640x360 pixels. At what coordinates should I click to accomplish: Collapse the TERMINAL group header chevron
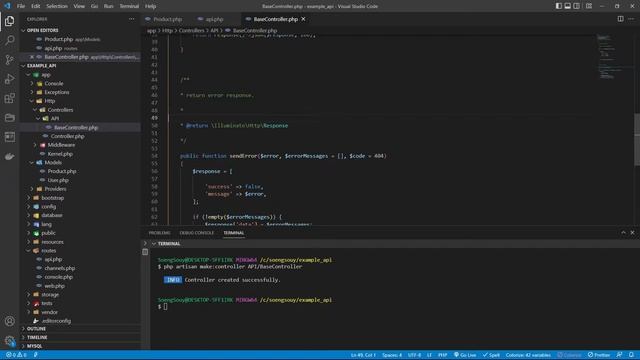(x=154, y=244)
